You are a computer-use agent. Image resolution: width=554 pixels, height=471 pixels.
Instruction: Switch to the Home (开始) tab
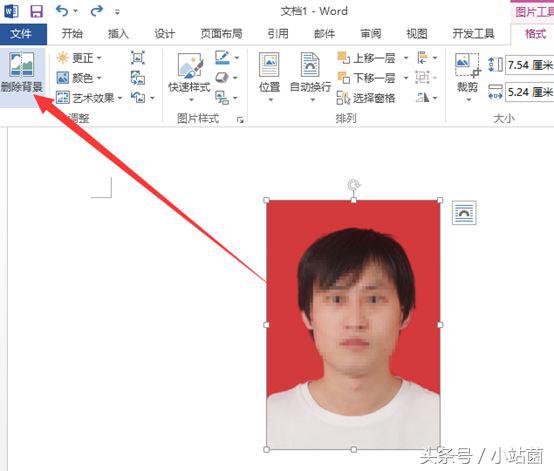72,34
